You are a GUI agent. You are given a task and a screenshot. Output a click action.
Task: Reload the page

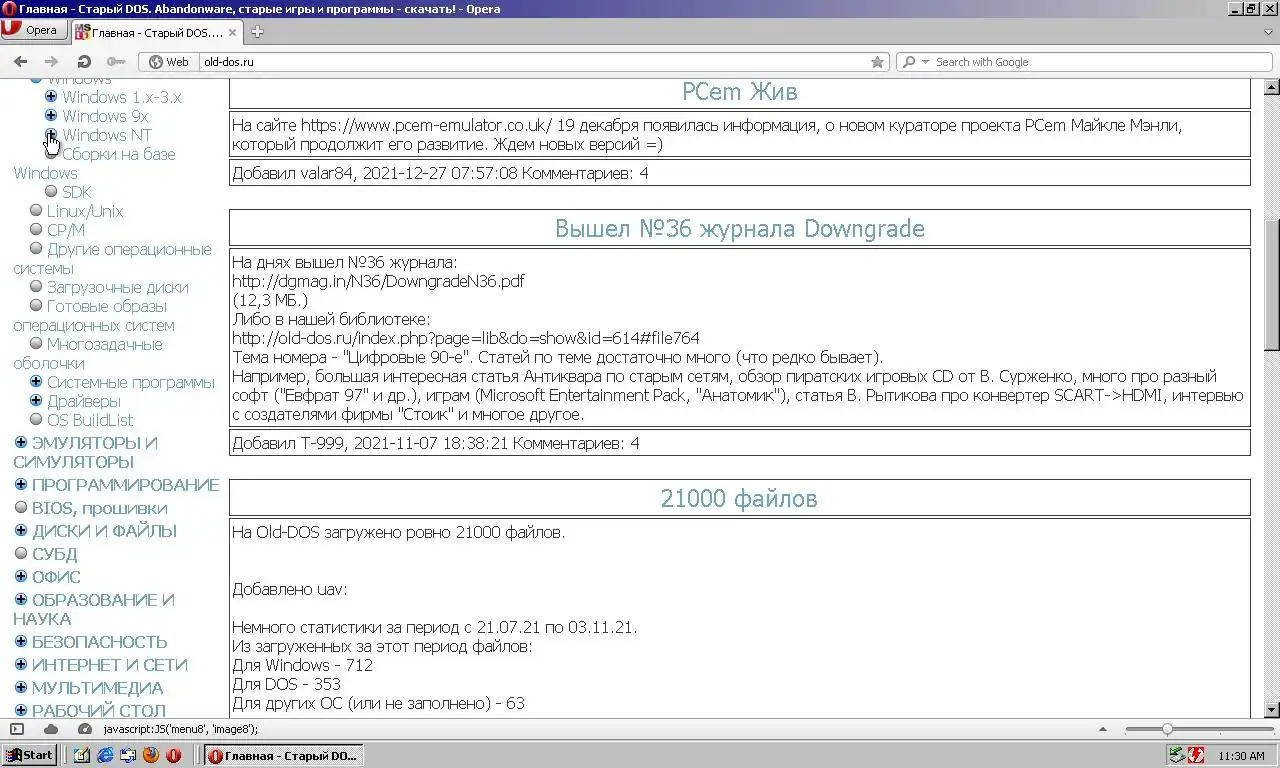(x=84, y=62)
